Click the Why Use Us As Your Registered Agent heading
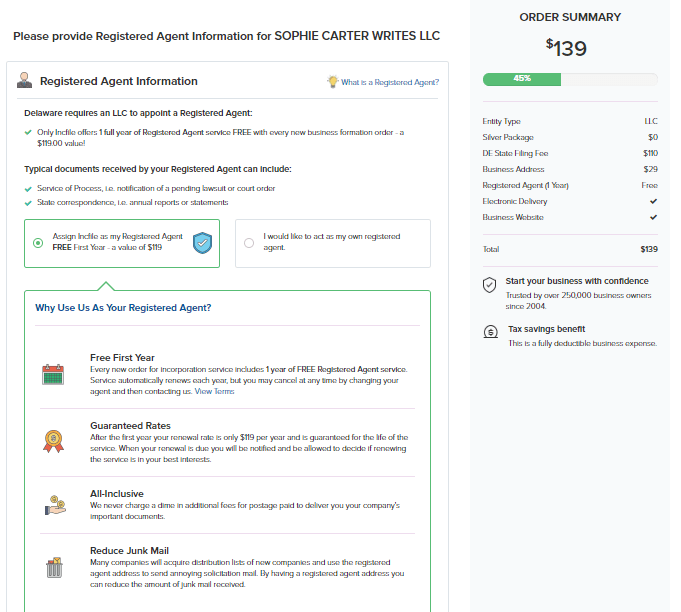681x612 pixels. coord(123,308)
